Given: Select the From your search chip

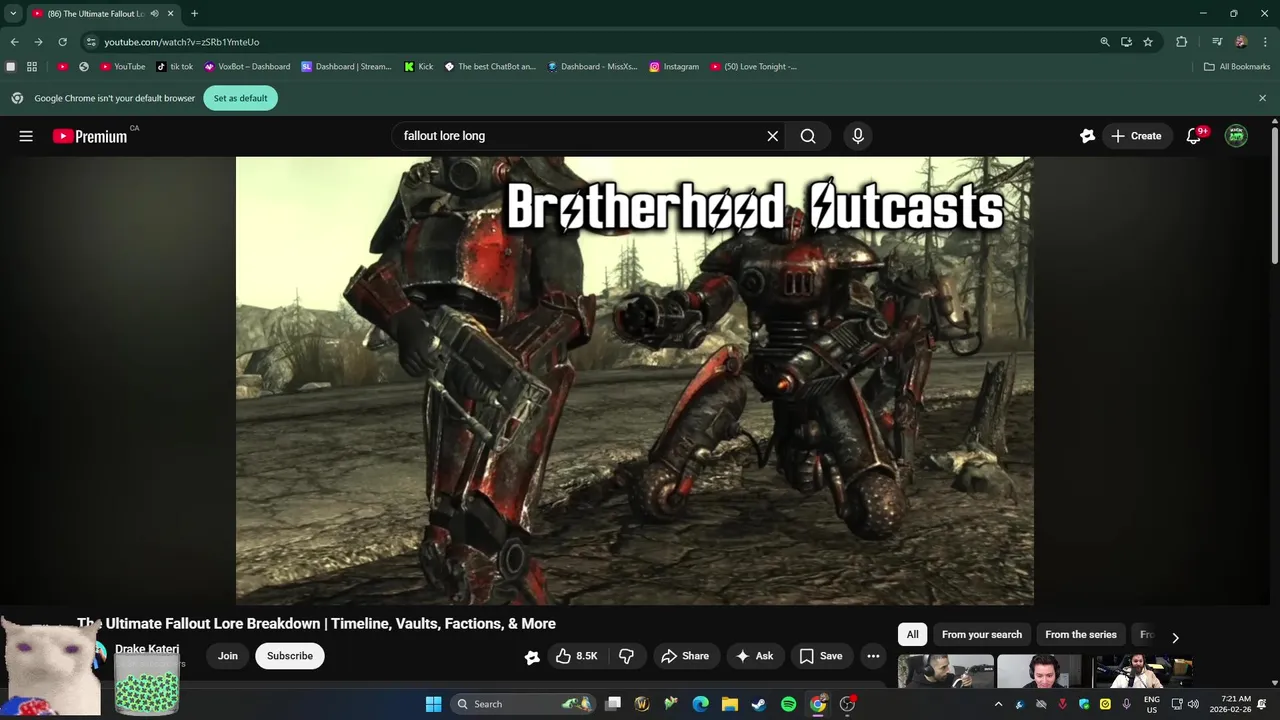Looking at the screenshot, I should tap(982, 635).
